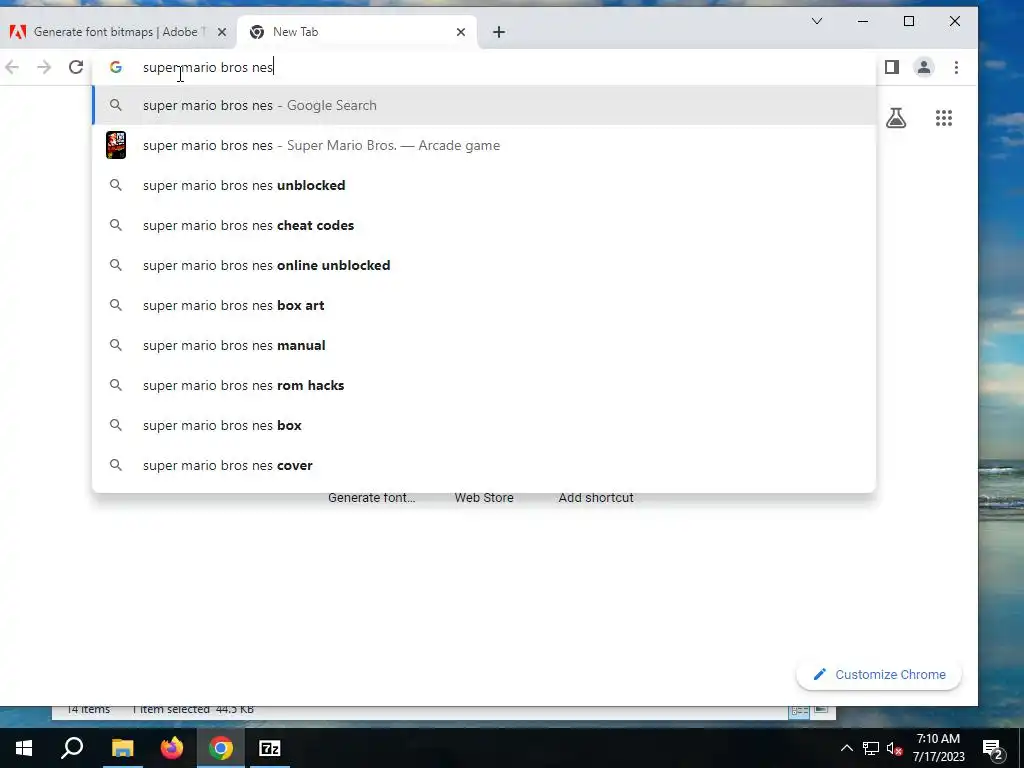
Task: Go back using the back arrow
Action: (x=12, y=67)
